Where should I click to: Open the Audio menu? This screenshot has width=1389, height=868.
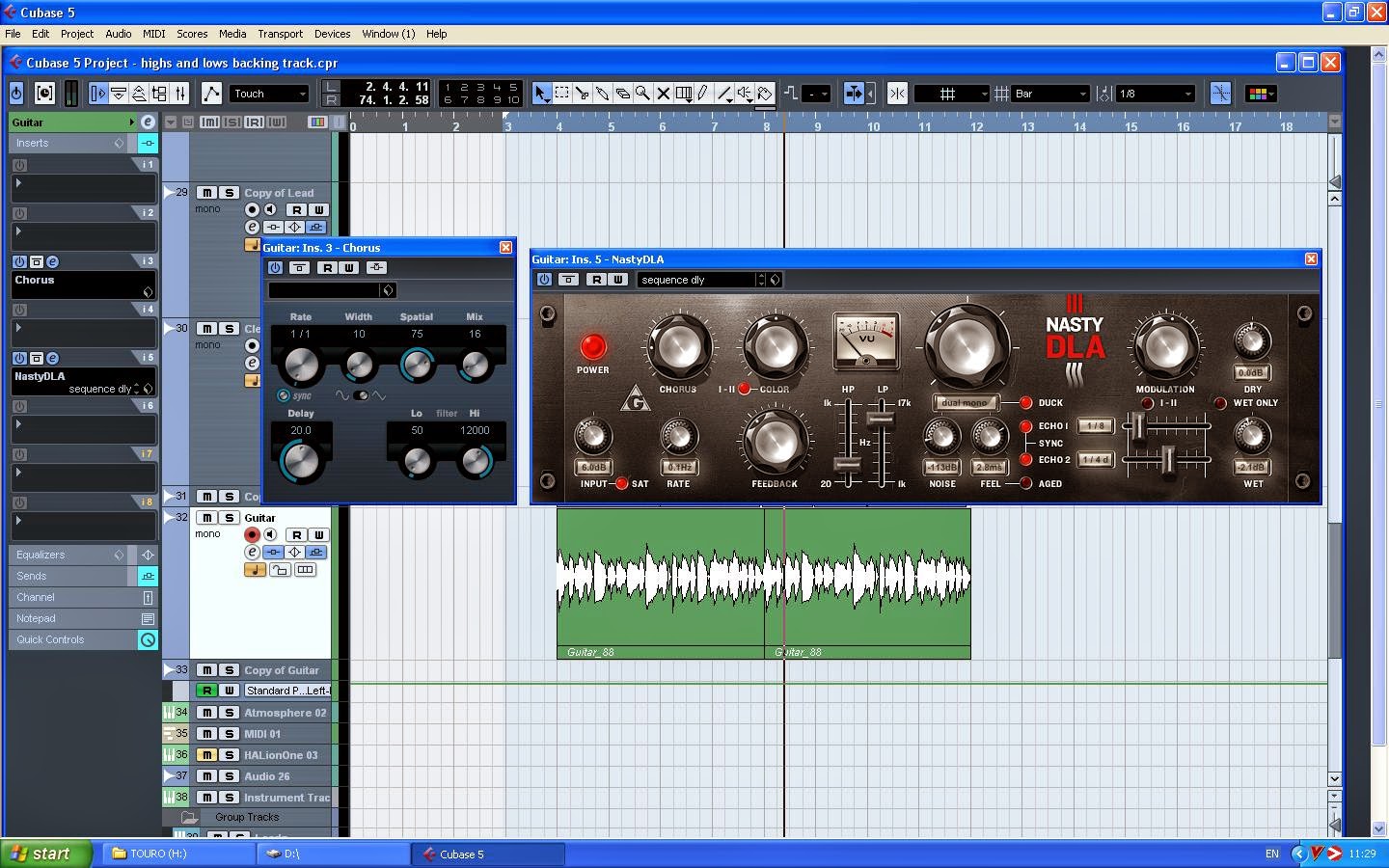click(119, 34)
